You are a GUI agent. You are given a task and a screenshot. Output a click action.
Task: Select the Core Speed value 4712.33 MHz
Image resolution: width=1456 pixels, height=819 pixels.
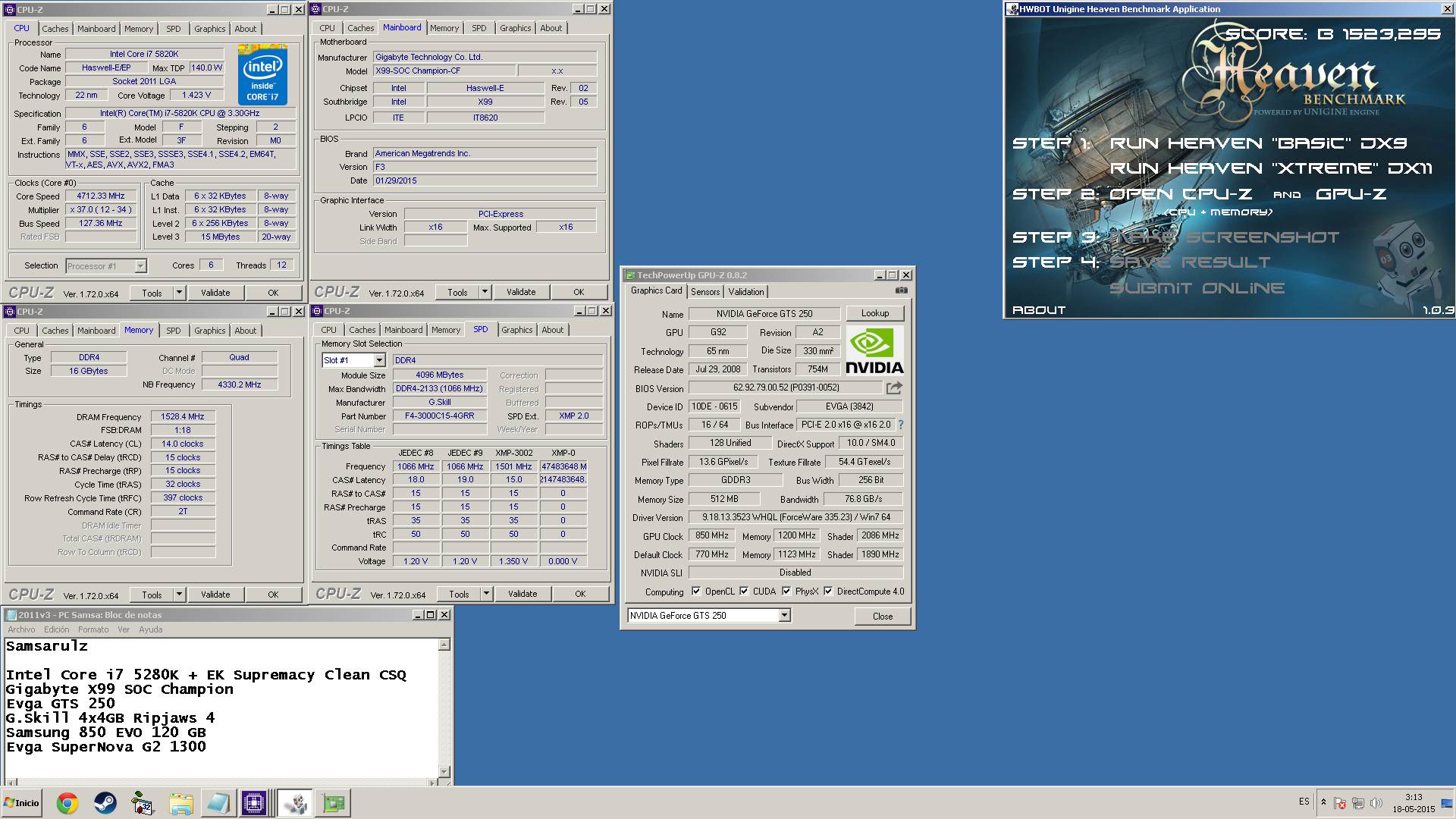coord(101,196)
